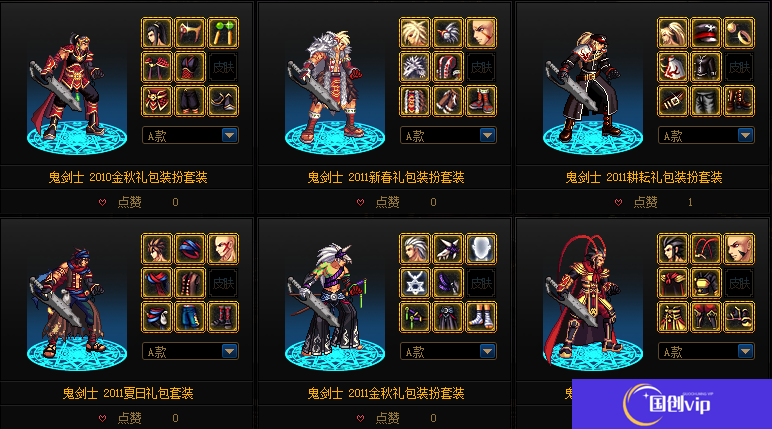Screen dimensions: 772x429
Task: Select the red-white boots icon in 2011新春 set
Action: [481, 101]
